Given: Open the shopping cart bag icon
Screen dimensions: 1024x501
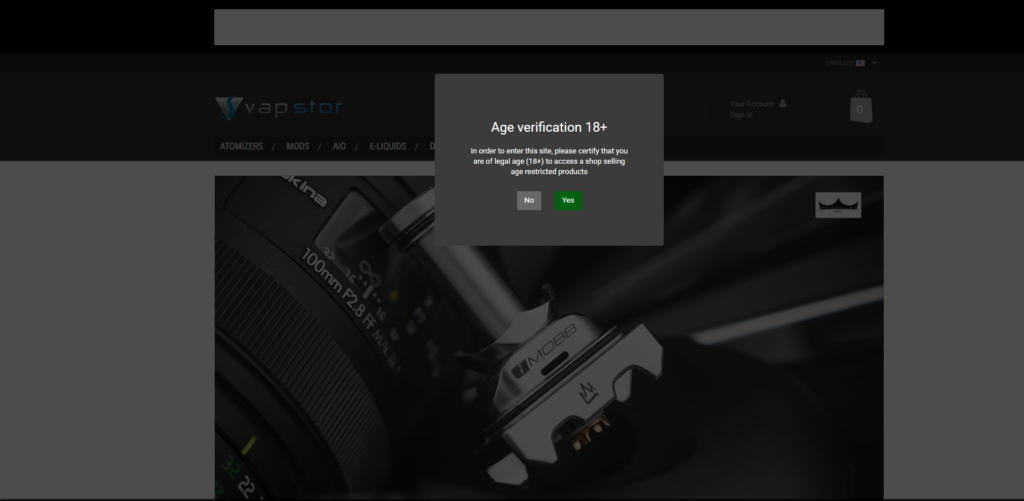Looking at the screenshot, I should tap(860, 106).
